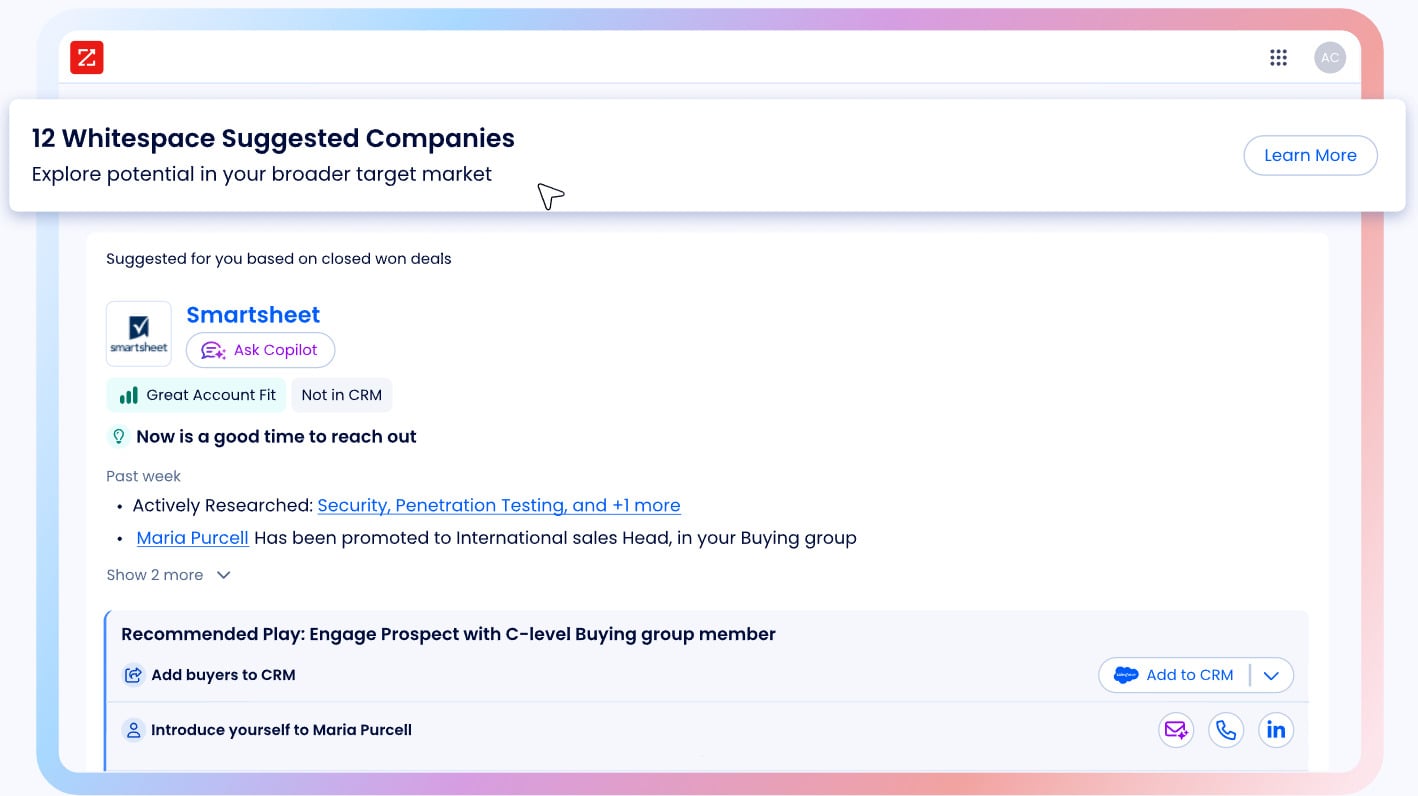Viewport: 1418px width, 796px height.
Task: Open the Maria Purcell contact link
Action: click(x=192, y=538)
